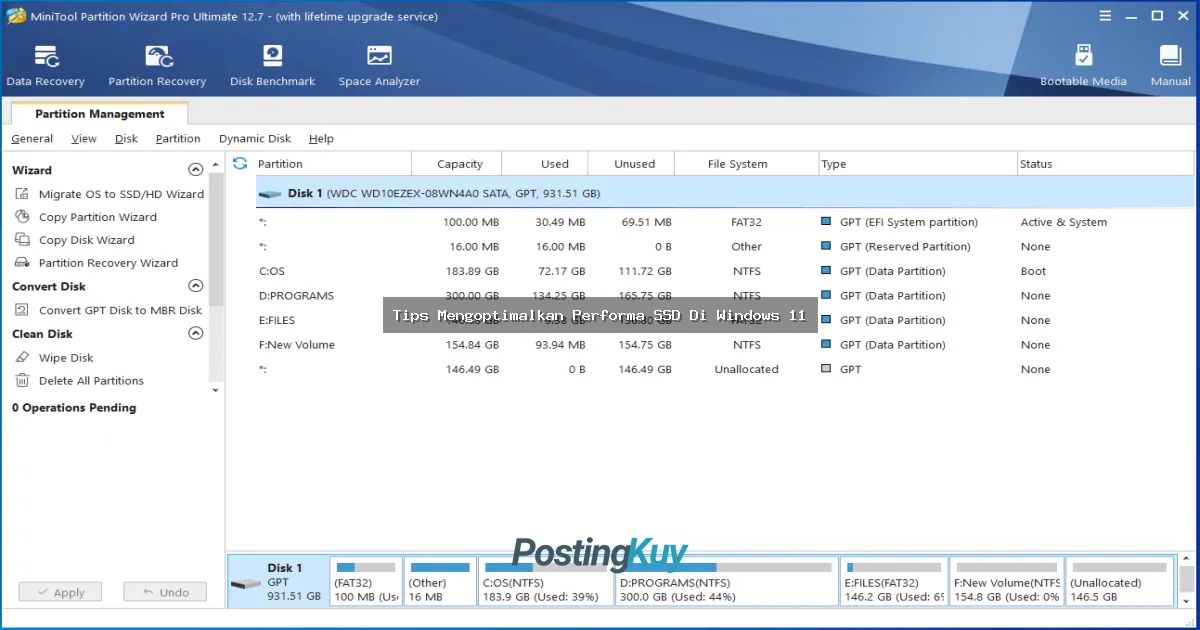1200x630 pixels.
Task: Click the left panel scroll down arrow
Action: [x=216, y=390]
